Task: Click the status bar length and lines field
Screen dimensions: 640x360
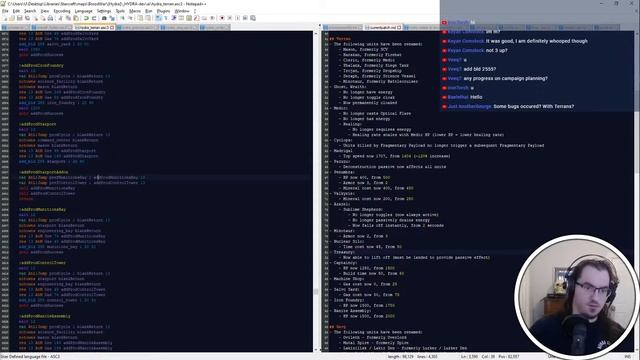Action: click(413, 356)
